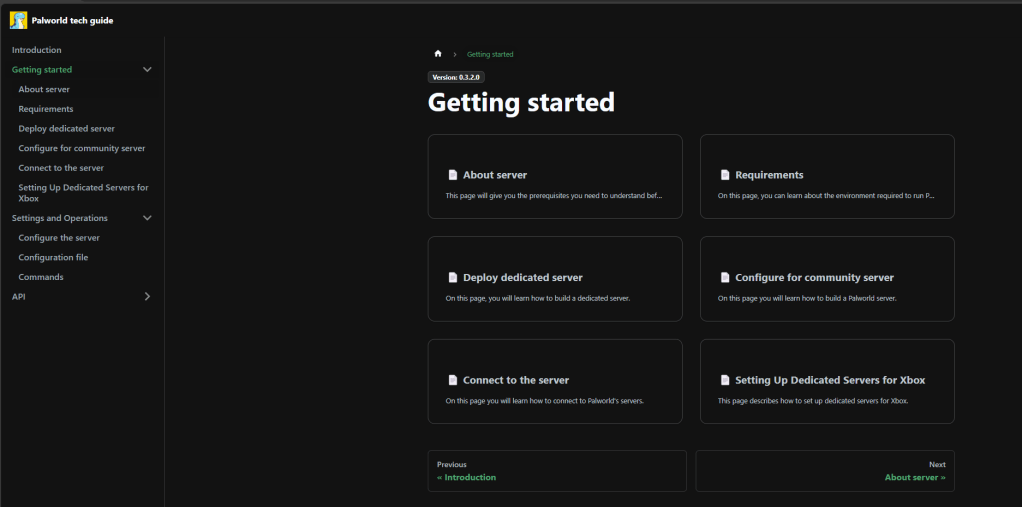This screenshot has height=507, width=1022.
Task: Expand the API sidebar category
Action: point(147,297)
